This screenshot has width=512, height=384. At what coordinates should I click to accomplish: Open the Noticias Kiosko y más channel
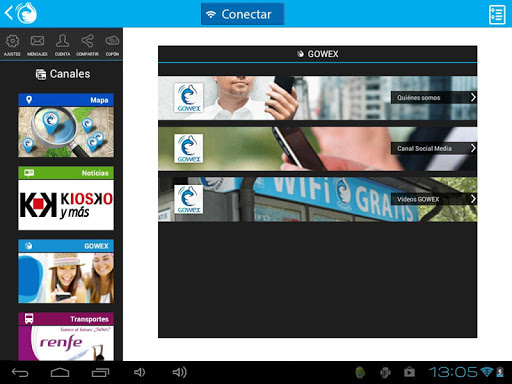coord(66,198)
